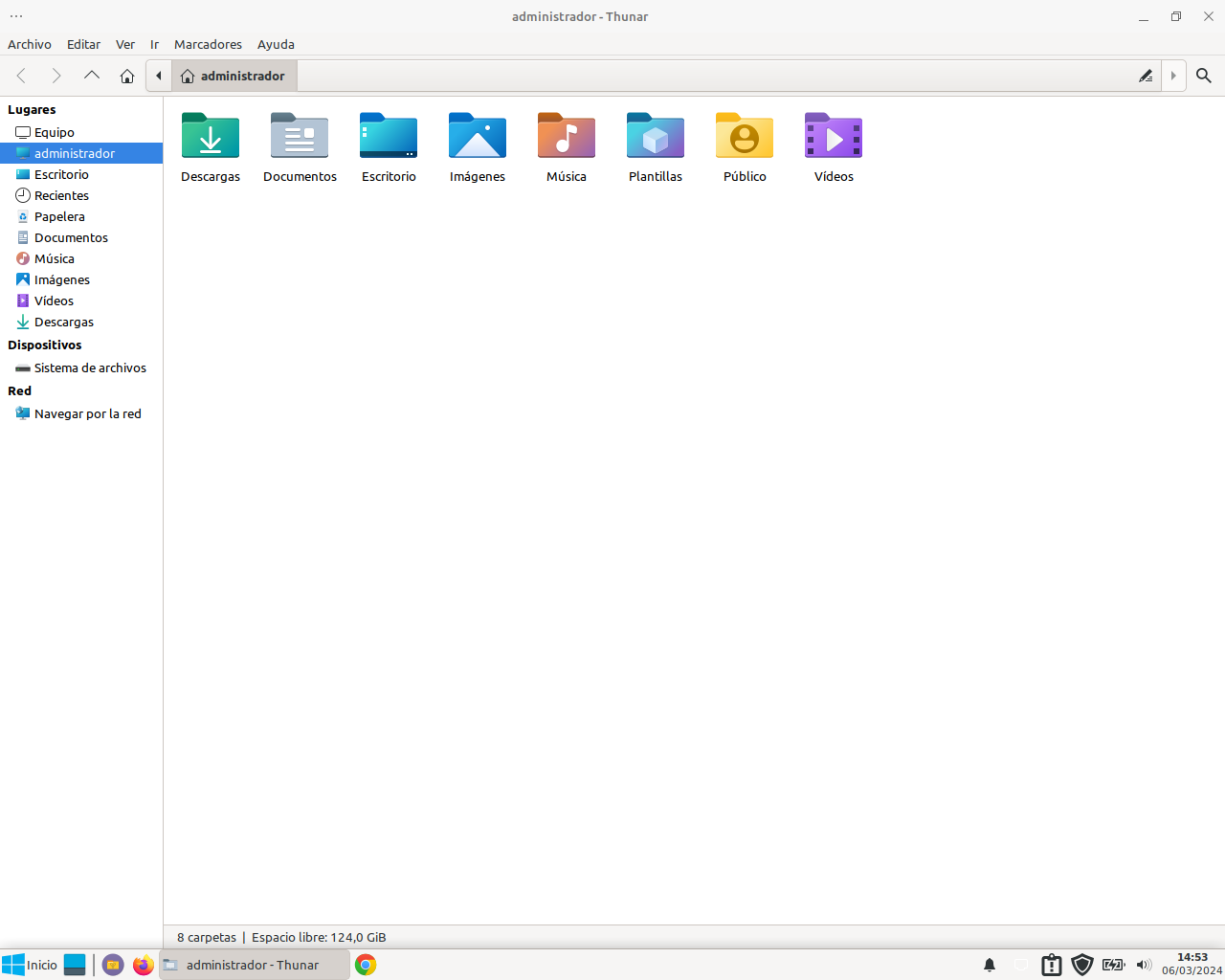Click the home folder toolbar icon
This screenshot has height=980, width=1225.
pos(127,76)
